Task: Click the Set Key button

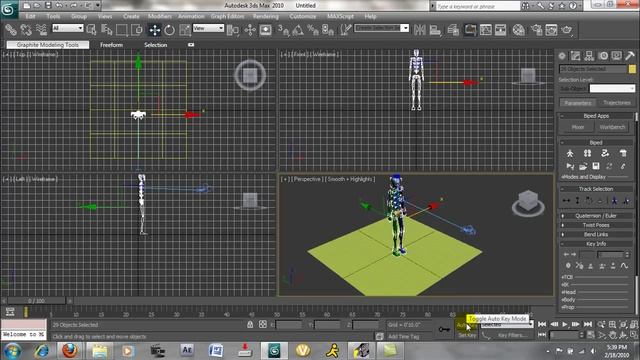Action: [x=467, y=335]
